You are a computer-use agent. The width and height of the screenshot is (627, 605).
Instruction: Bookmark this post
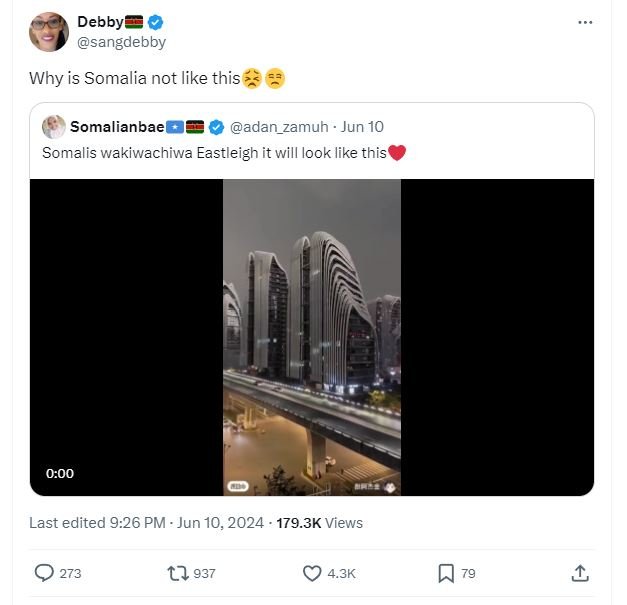(446, 573)
